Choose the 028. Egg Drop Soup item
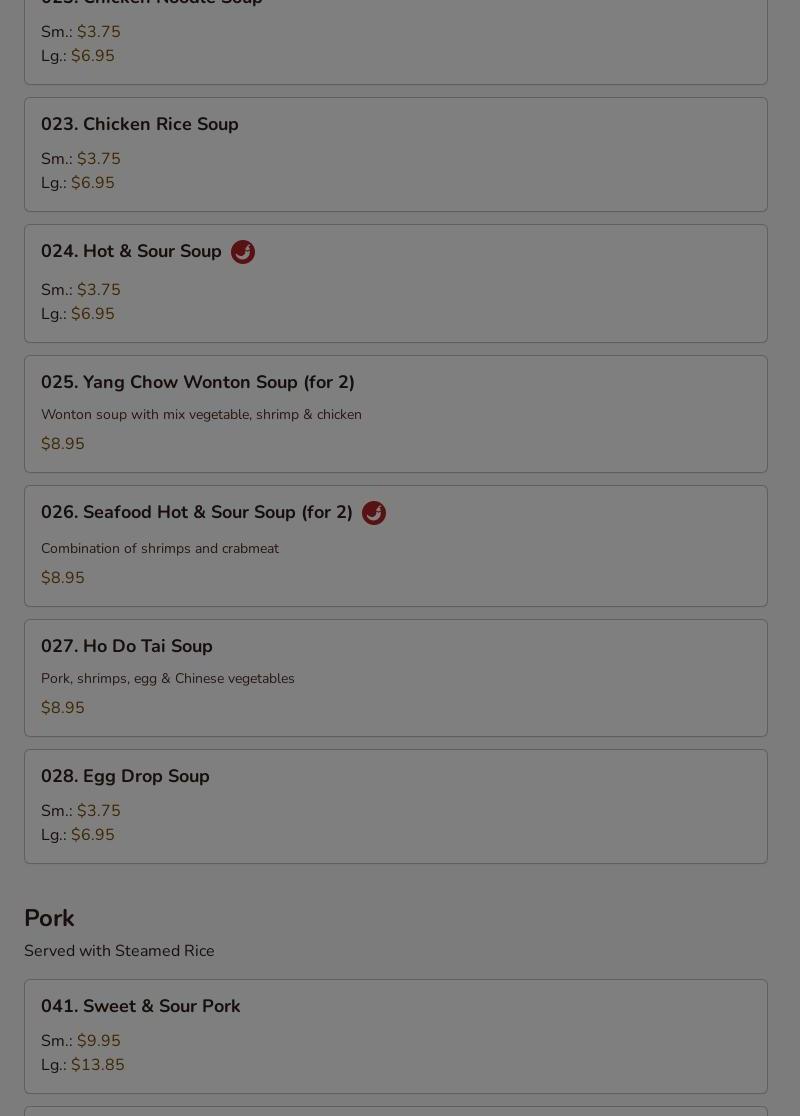800x1116 pixels. pos(396,806)
